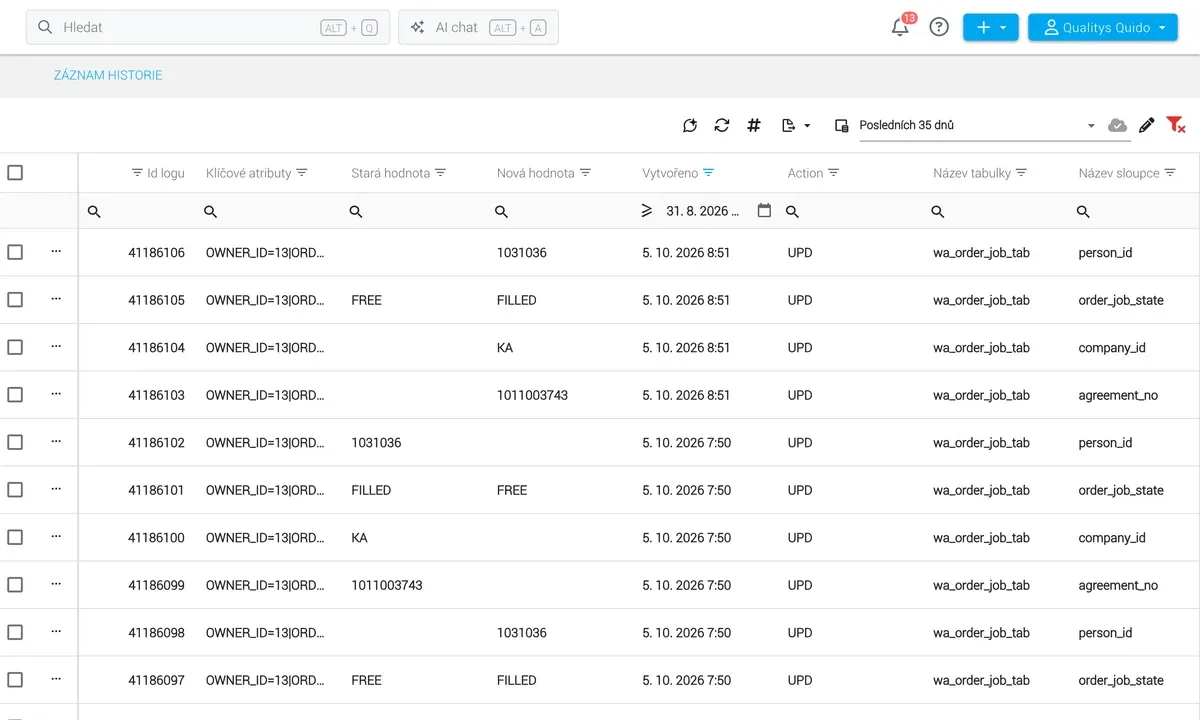
Task: Click the filter icon next to Action header
Action: pyautogui.click(x=834, y=173)
